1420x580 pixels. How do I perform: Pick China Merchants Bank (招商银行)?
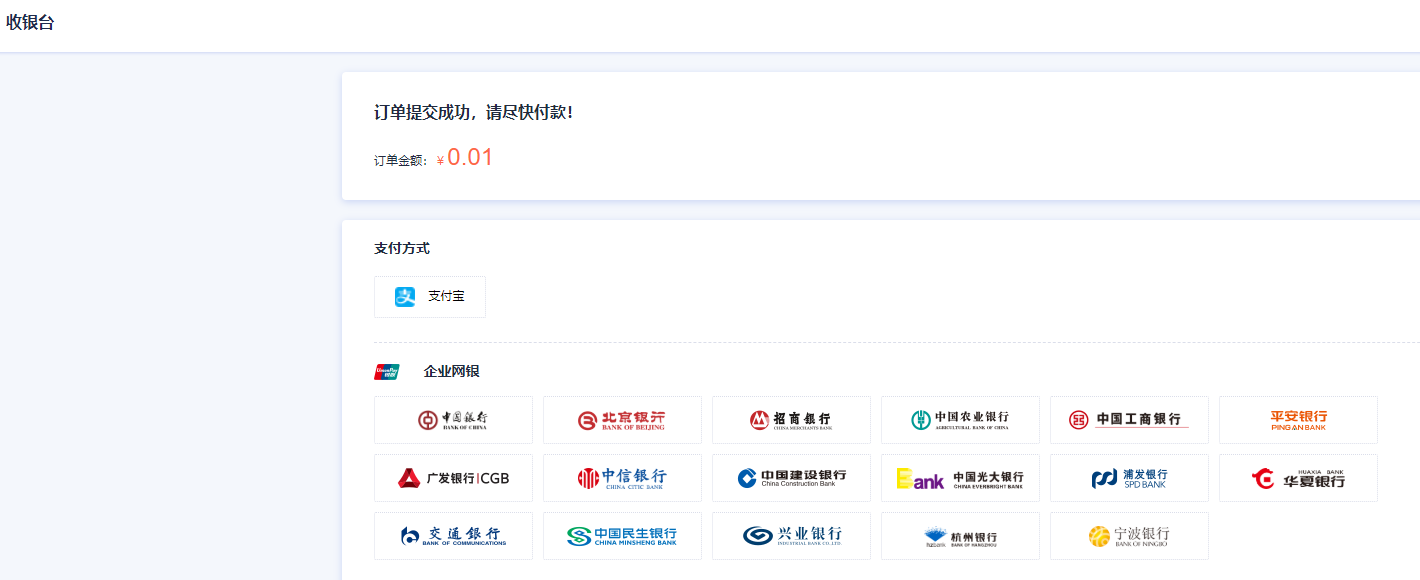(x=791, y=420)
